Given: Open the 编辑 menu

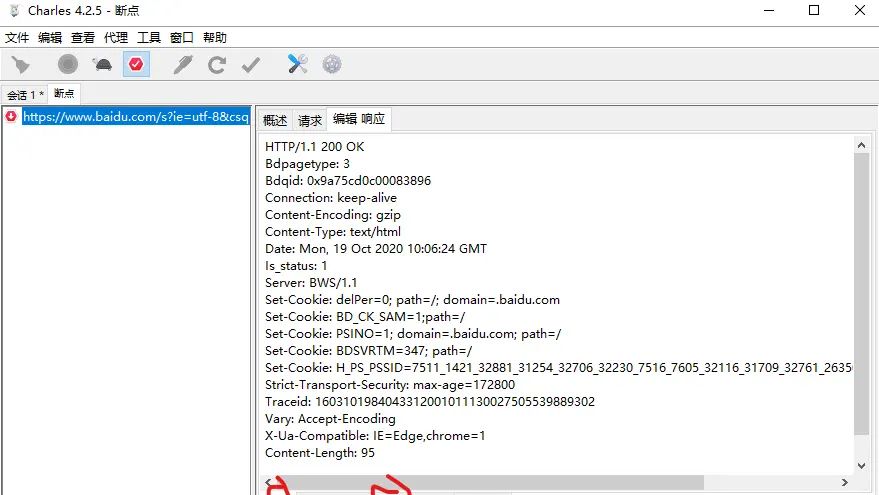Looking at the screenshot, I should coord(50,38).
